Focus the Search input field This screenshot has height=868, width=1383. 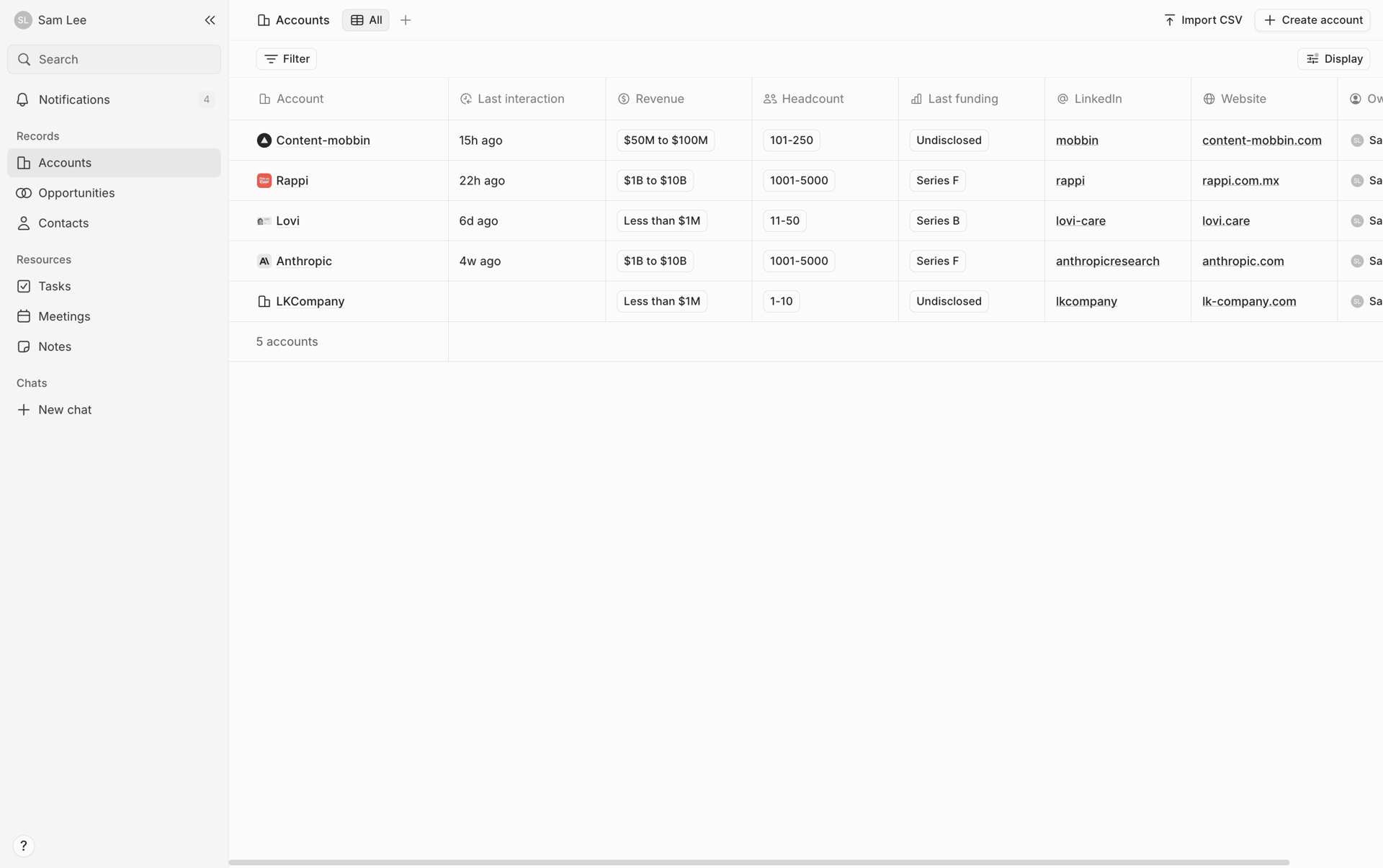pyautogui.click(x=114, y=59)
